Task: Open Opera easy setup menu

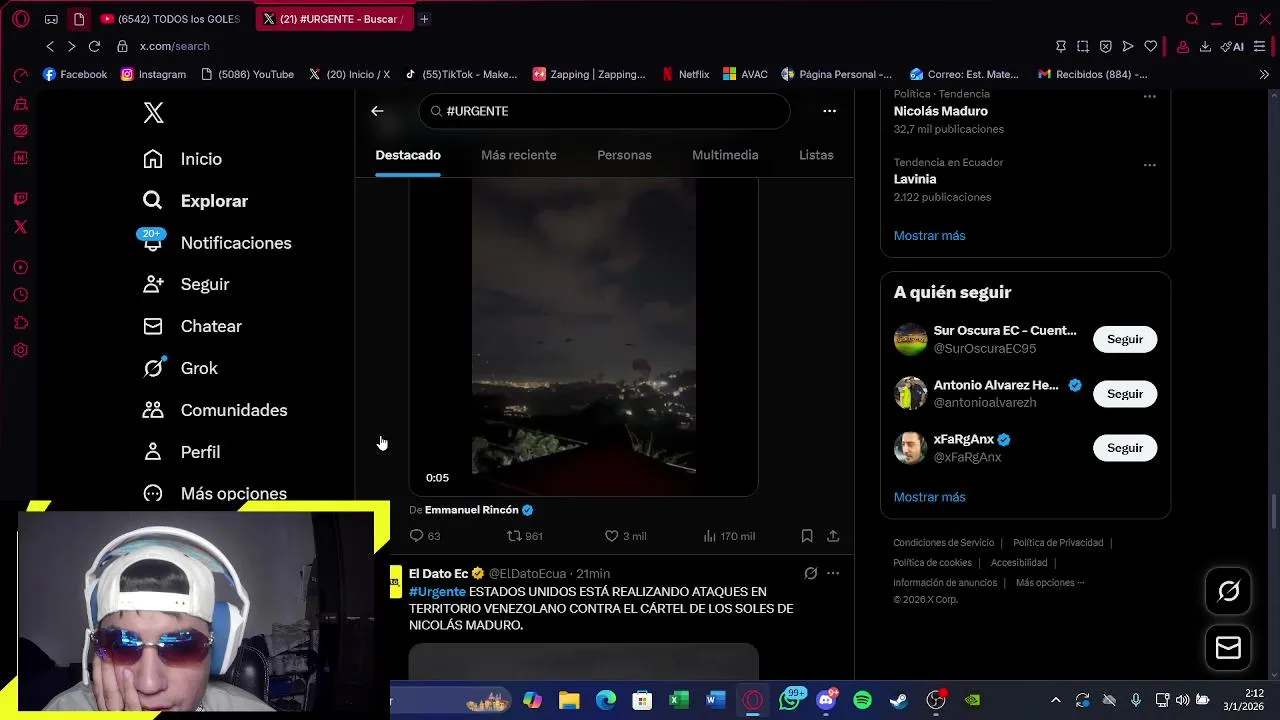Action: (x=1260, y=46)
